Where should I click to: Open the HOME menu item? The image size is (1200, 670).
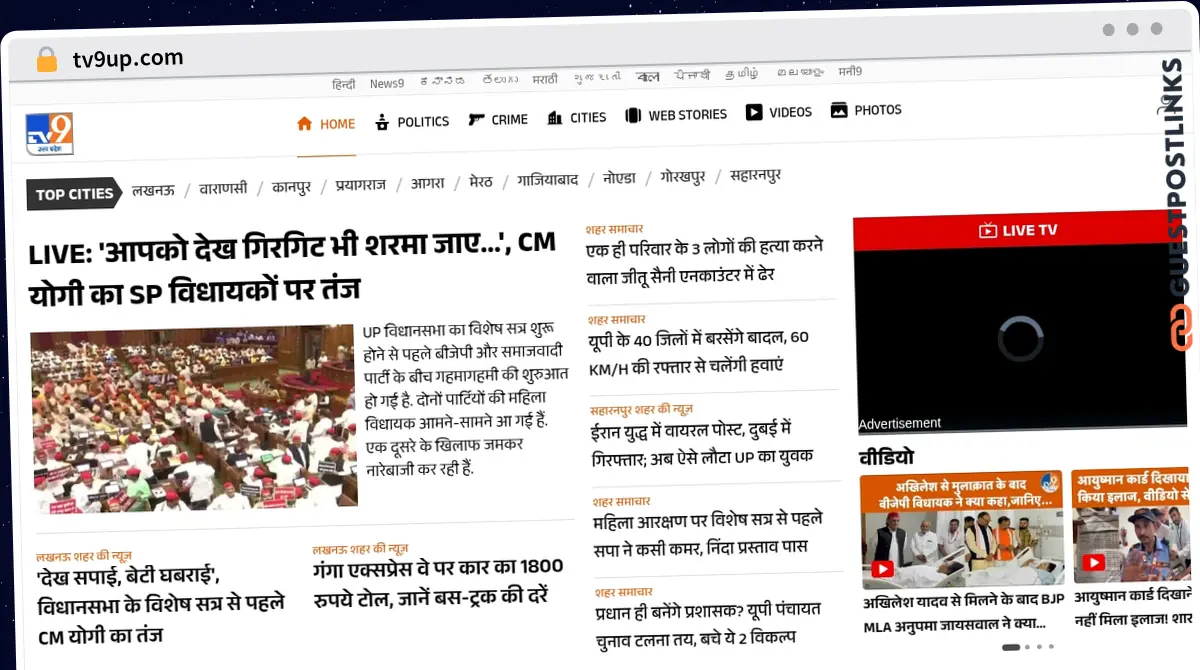[337, 124]
